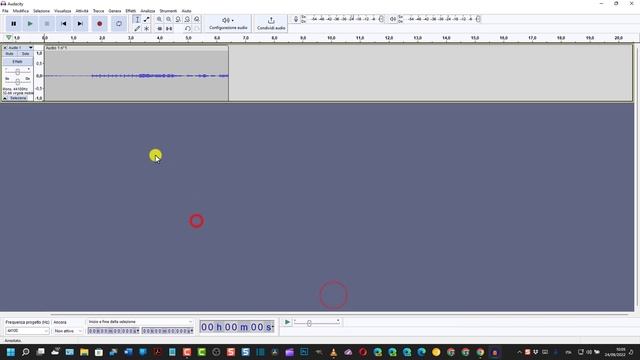Click the speaker playback meter icon
The height and width of the screenshot is (360, 640).
click(393, 19)
